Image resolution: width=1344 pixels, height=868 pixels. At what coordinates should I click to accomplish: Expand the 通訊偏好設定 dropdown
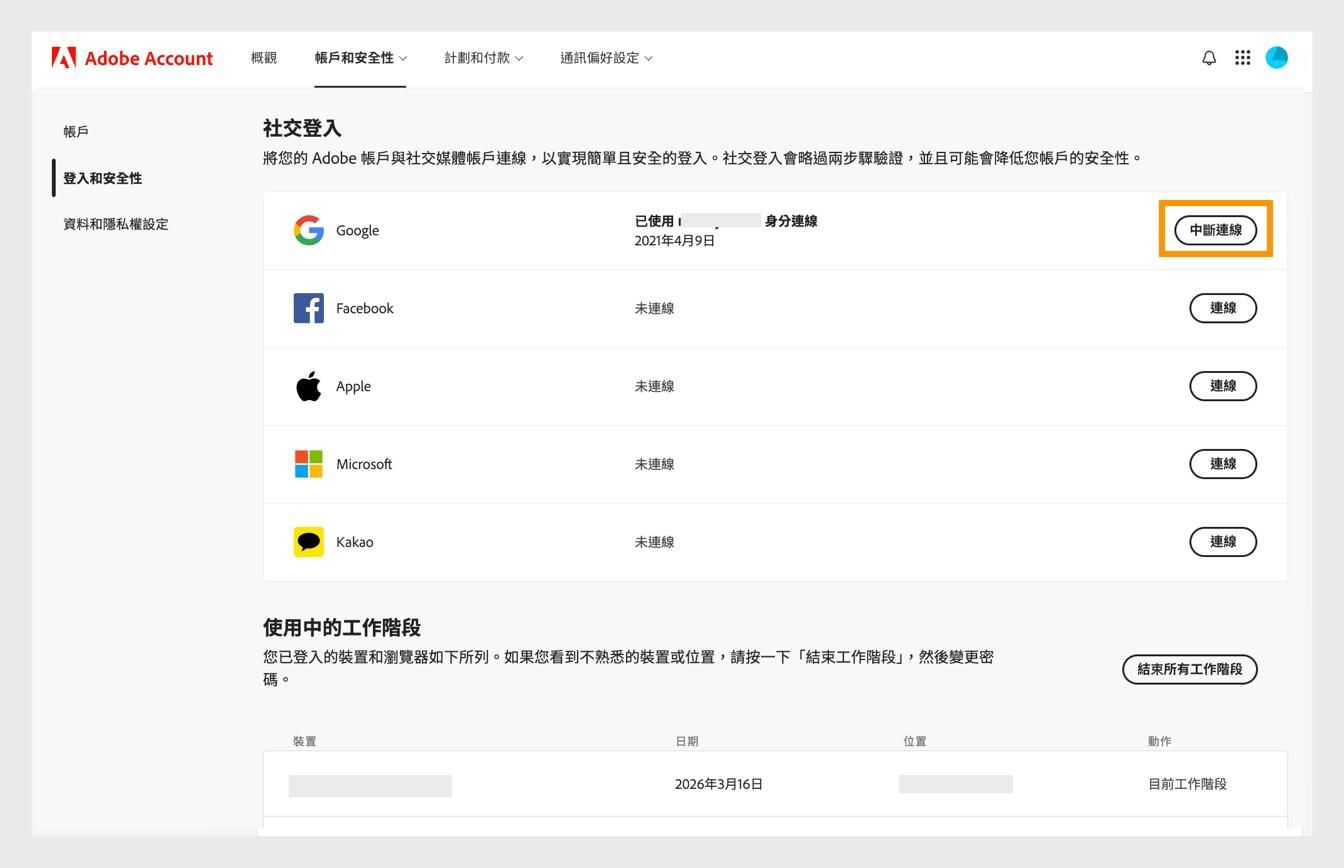coord(605,57)
